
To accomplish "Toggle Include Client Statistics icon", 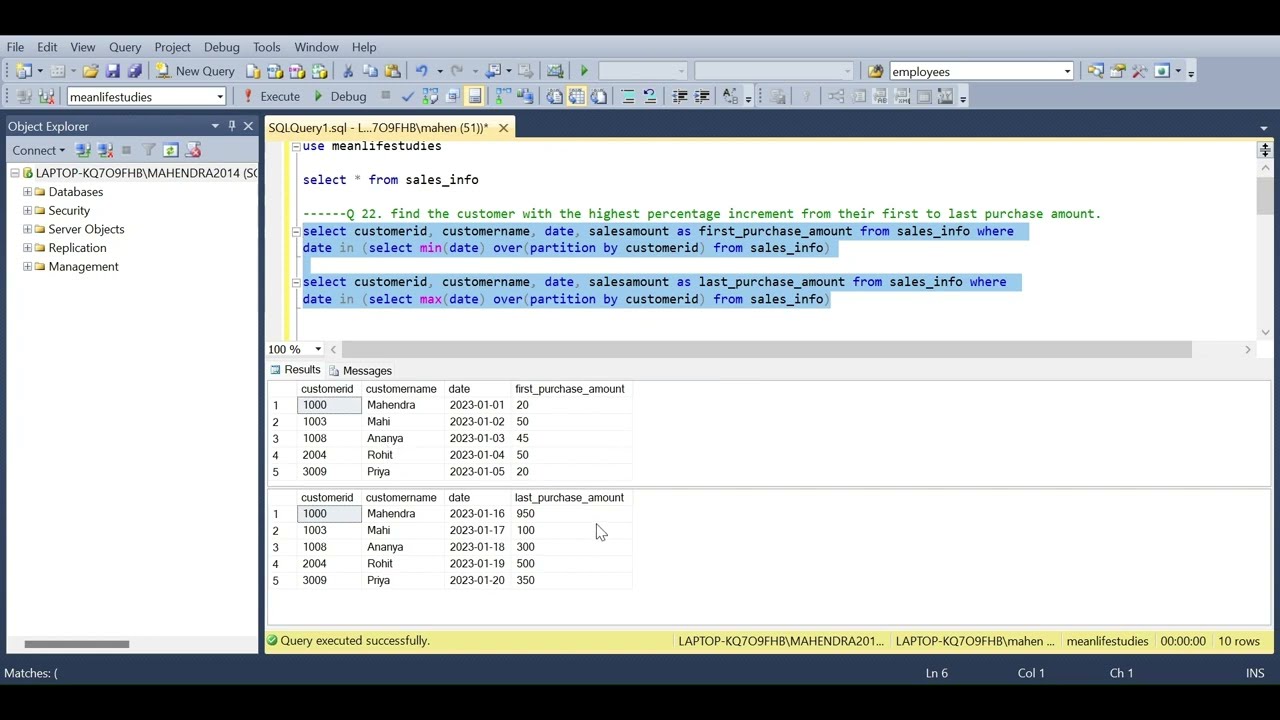I will 524,97.
